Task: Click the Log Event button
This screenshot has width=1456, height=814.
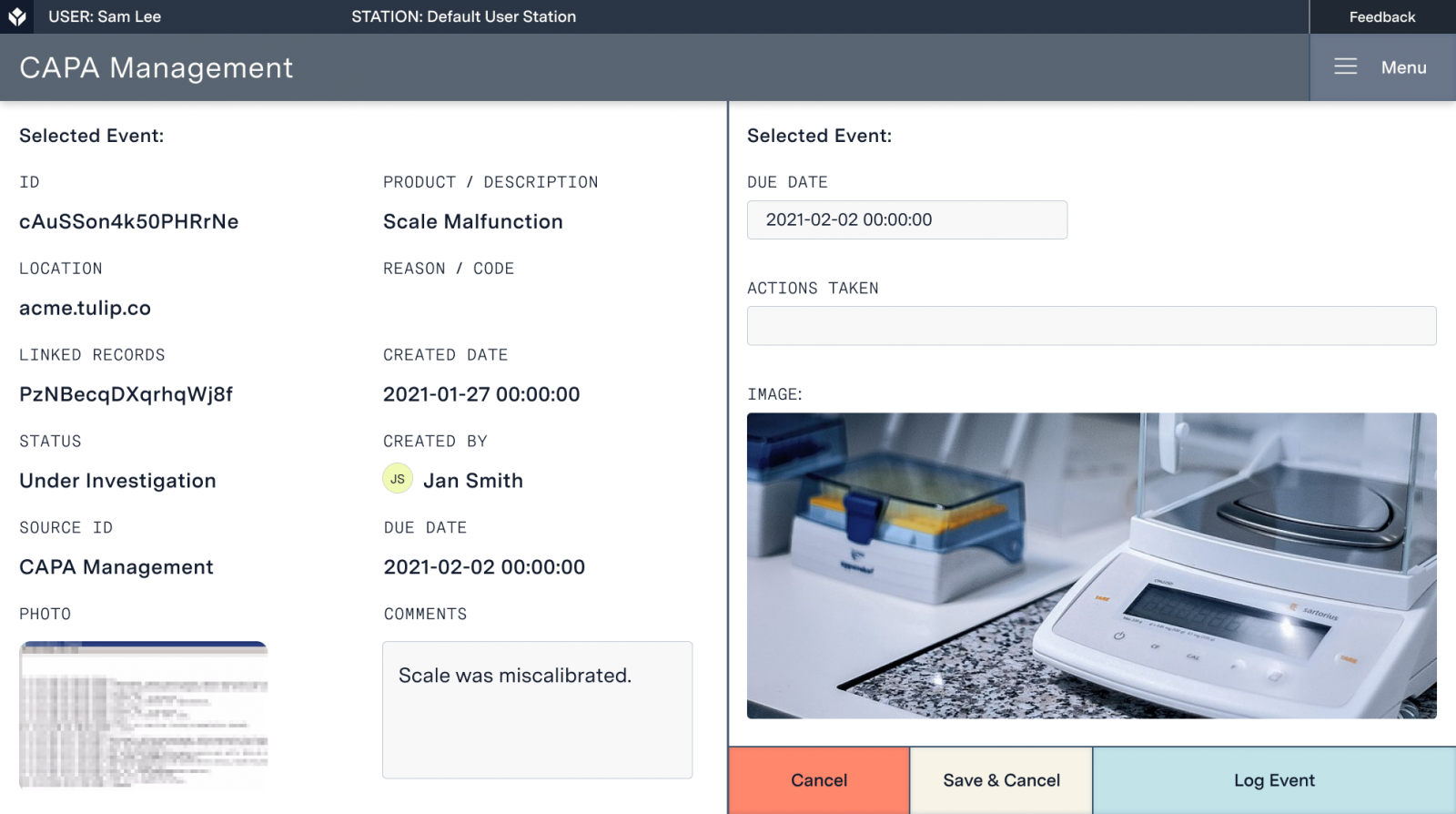Action: 1274,780
